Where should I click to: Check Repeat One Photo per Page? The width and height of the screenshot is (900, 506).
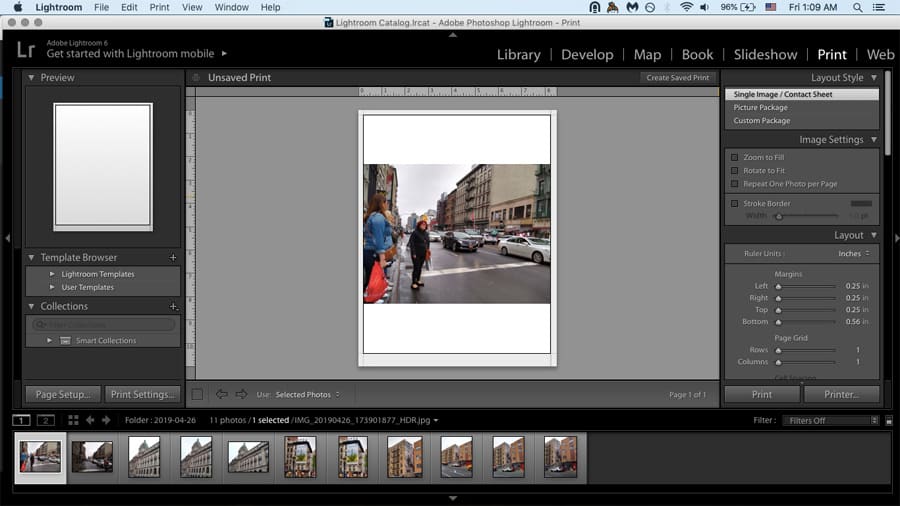click(x=734, y=184)
